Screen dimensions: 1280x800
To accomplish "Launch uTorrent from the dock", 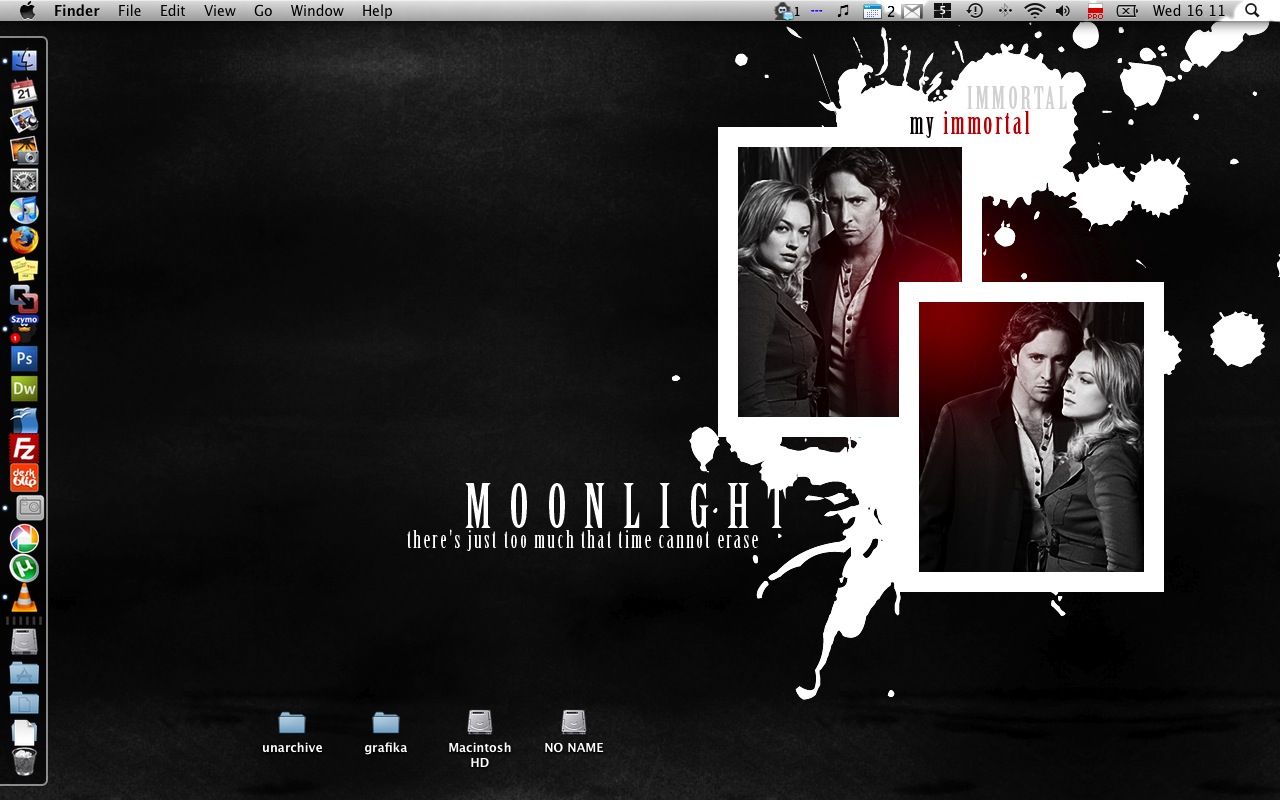I will 24,568.
